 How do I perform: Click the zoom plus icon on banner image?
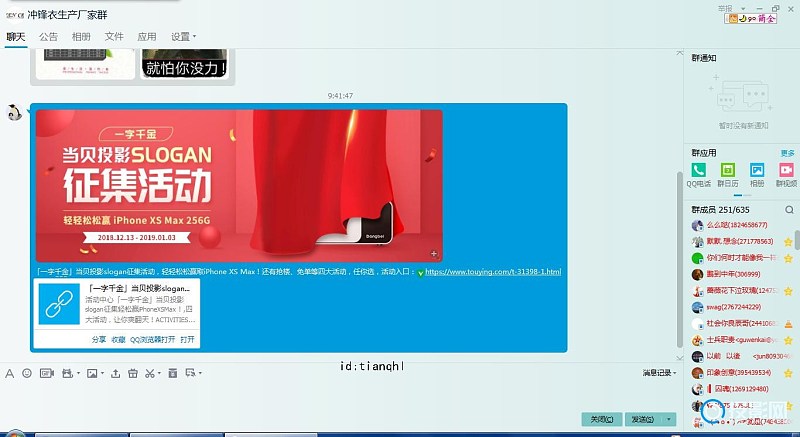pyautogui.click(x=434, y=253)
